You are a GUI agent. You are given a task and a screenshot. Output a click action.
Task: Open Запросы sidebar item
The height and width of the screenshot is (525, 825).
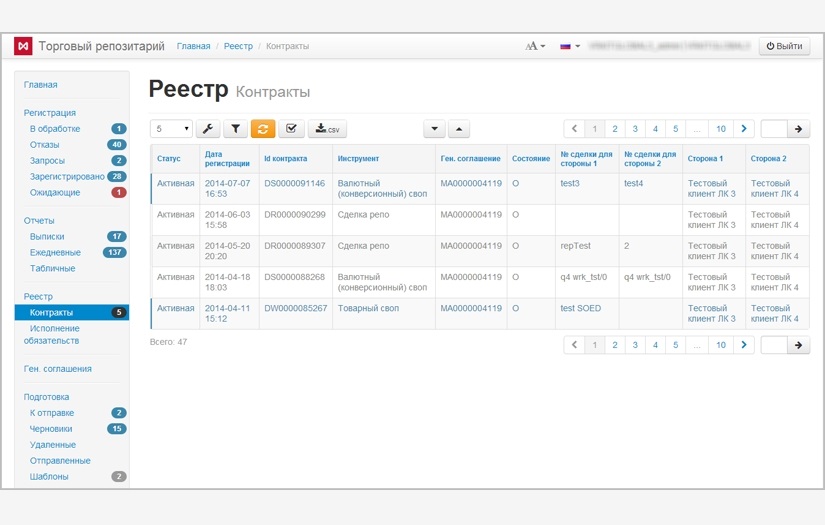47,160
